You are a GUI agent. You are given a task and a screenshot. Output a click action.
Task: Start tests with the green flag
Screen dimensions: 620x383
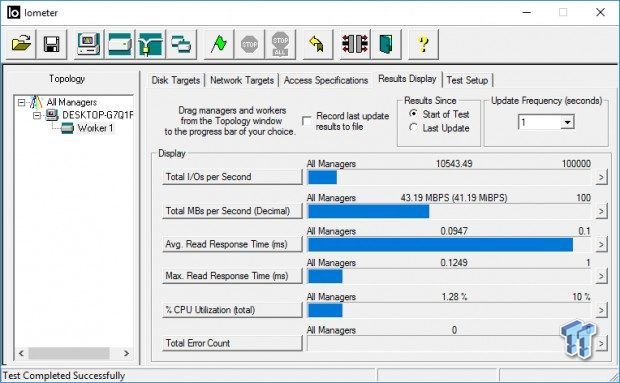click(x=218, y=44)
